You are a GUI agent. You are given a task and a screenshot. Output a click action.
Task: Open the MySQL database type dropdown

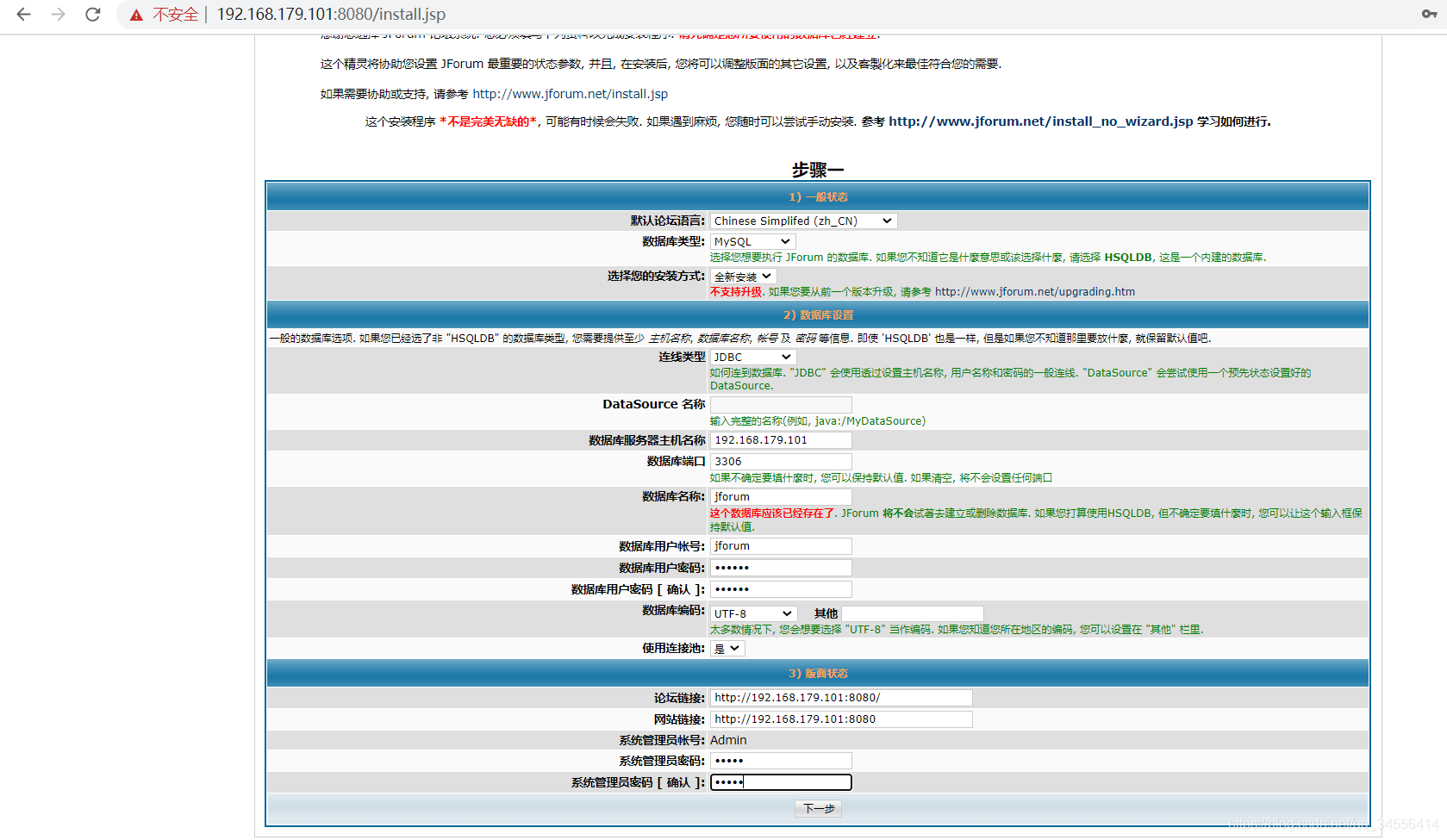click(x=752, y=242)
